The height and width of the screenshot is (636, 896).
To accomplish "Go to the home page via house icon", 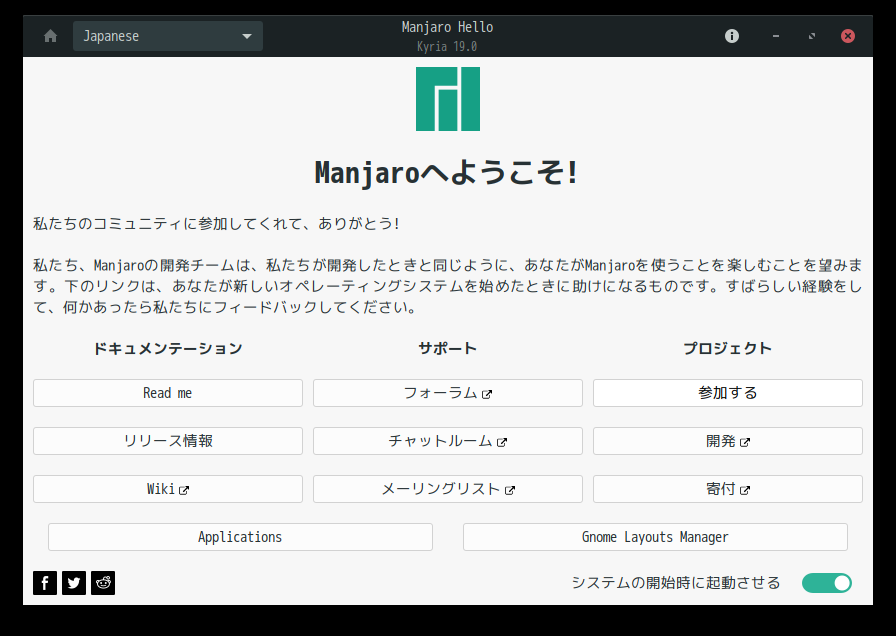I will (50, 36).
